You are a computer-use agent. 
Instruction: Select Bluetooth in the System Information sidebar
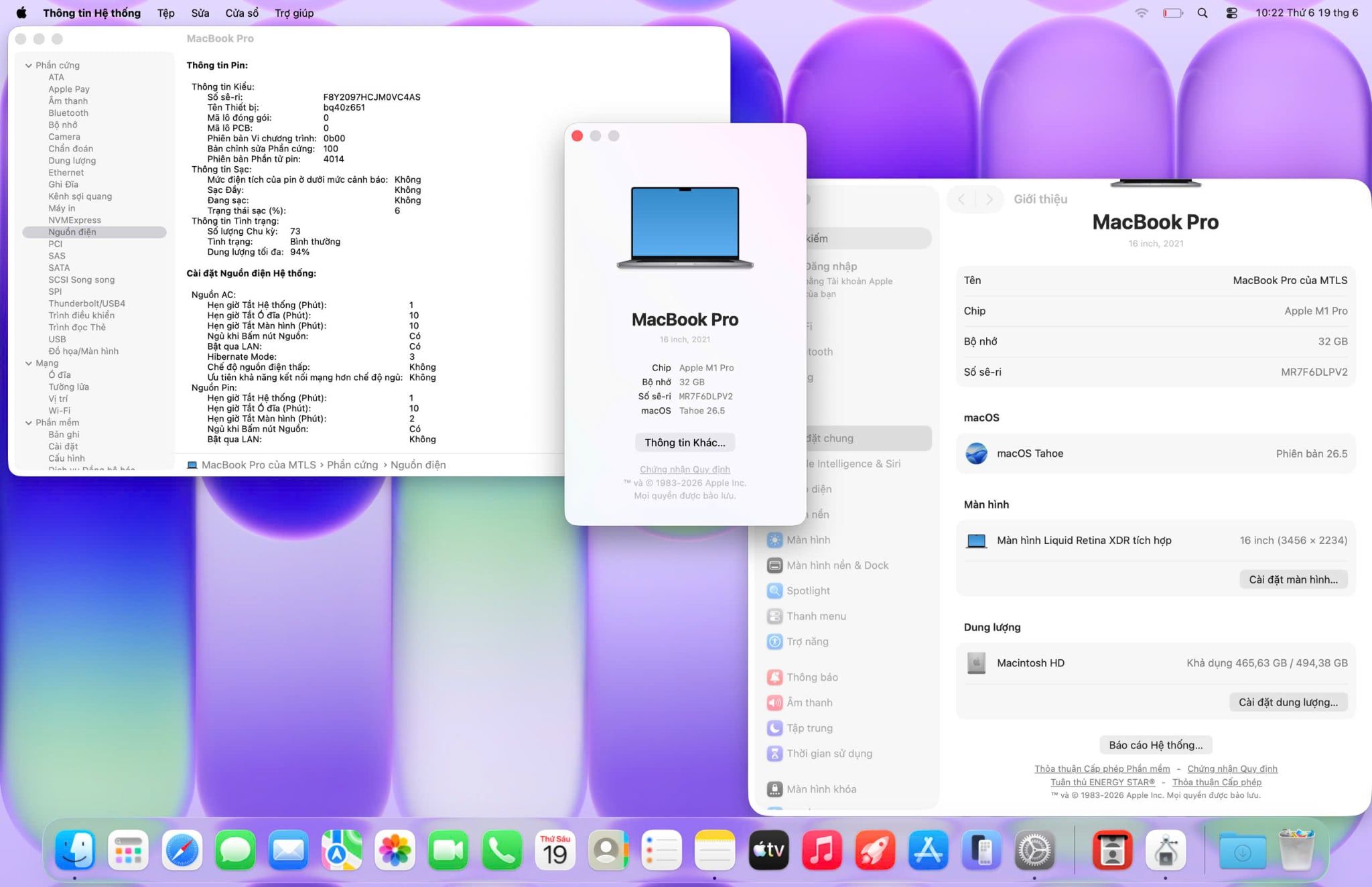[x=68, y=113]
